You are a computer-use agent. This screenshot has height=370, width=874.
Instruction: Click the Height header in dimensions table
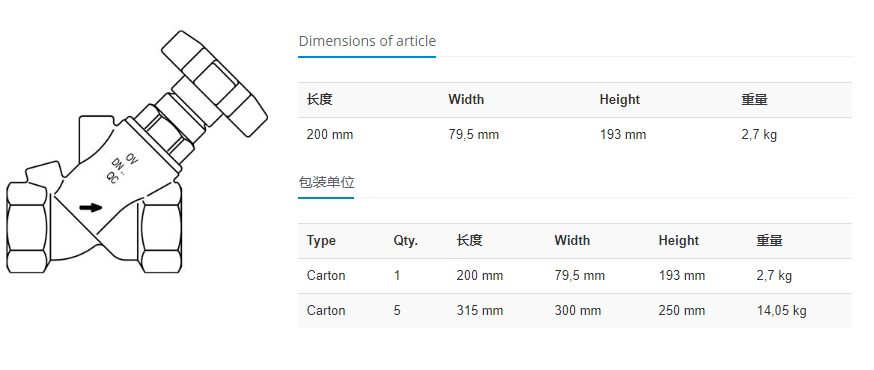619,100
